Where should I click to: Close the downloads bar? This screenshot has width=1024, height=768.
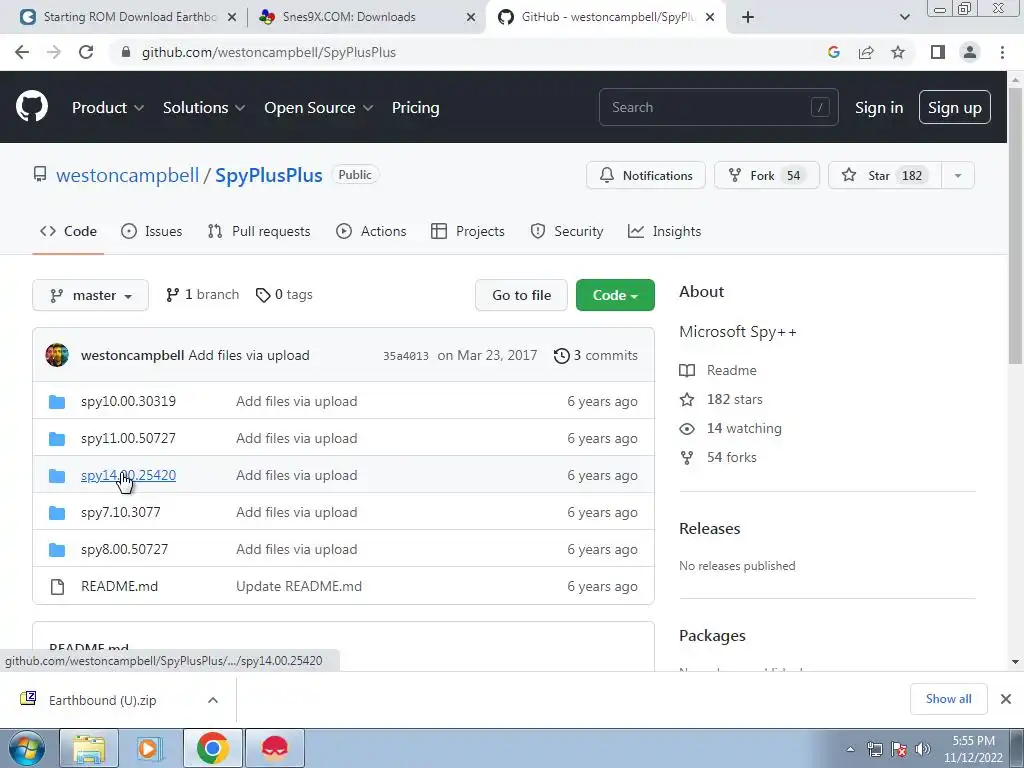(x=1006, y=699)
